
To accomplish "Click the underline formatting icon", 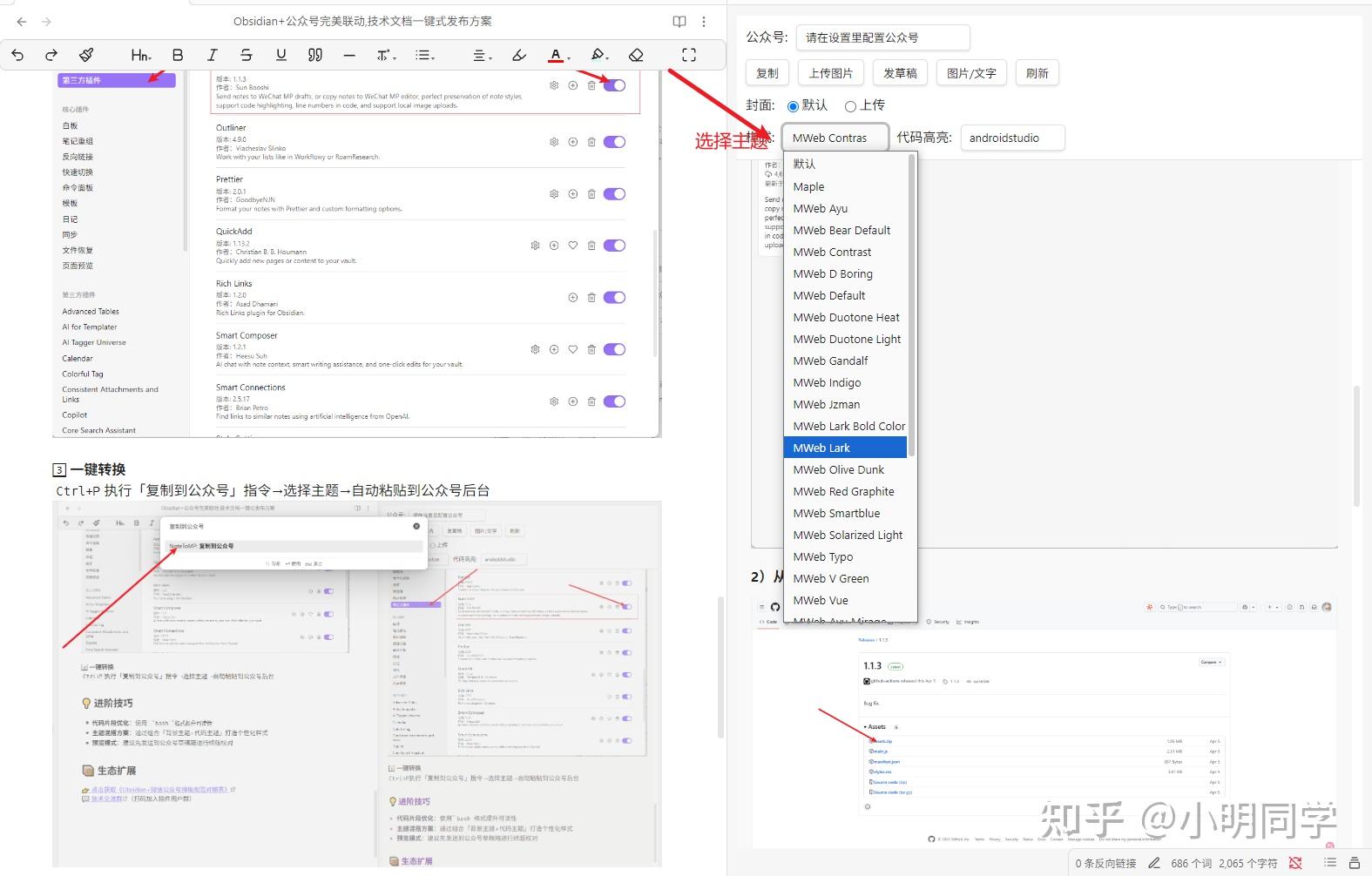I will (280, 55).
